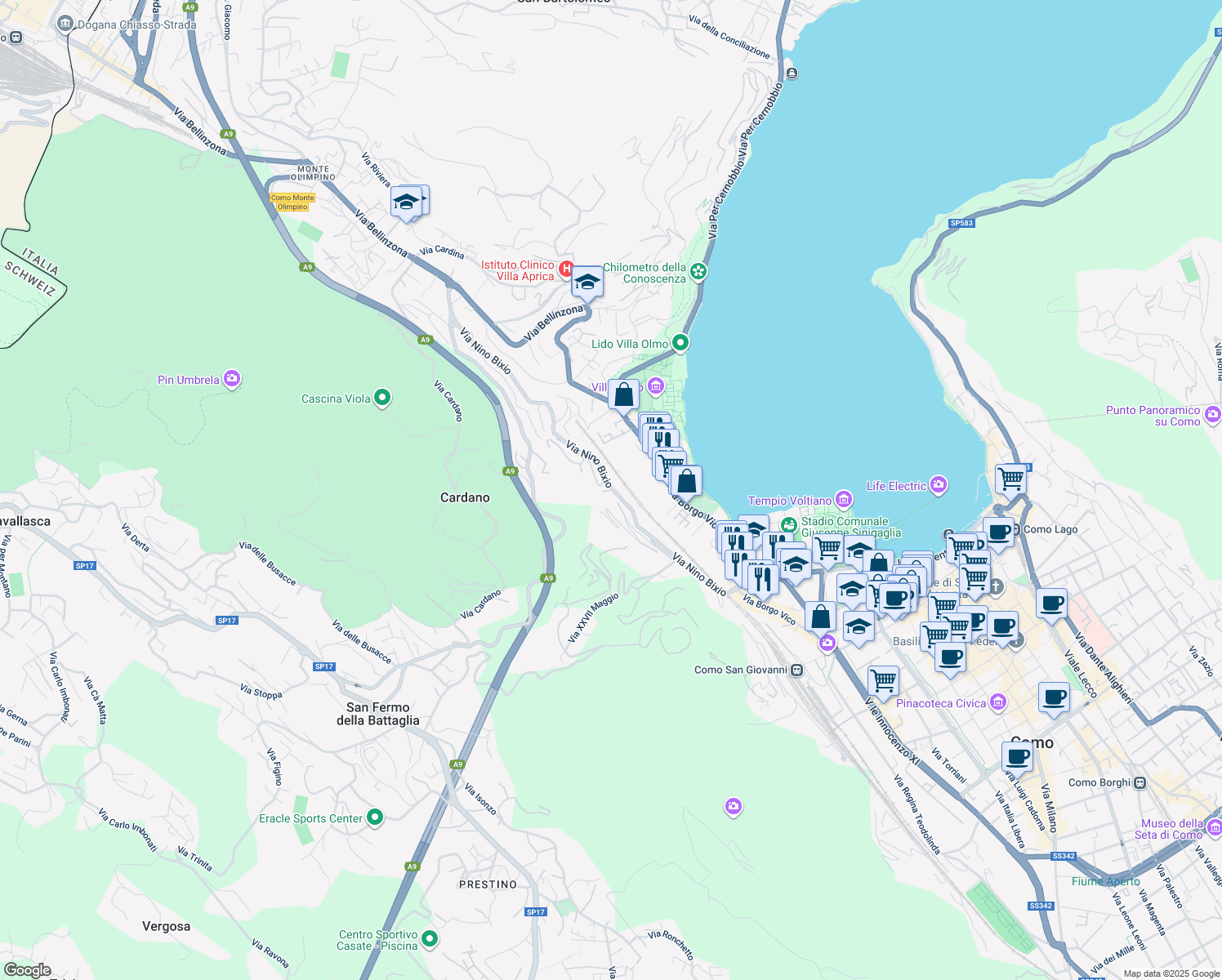Image resolution: width=1222 pixels, height=980 pixels.
Task: Open the coffee cup marker left of Como Lago
Action: [998, 533]
